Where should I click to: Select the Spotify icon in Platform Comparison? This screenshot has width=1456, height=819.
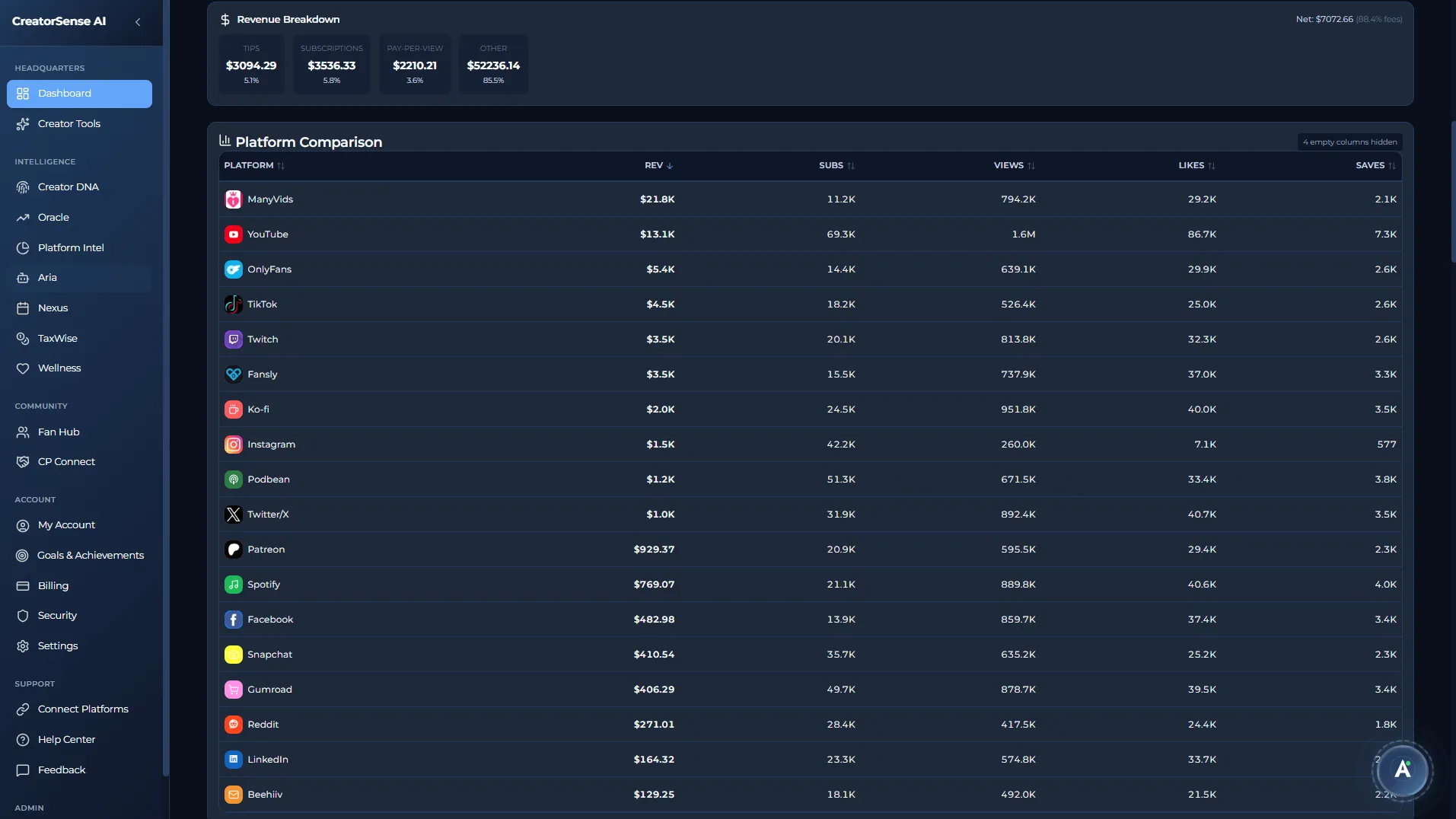point(234,584)
